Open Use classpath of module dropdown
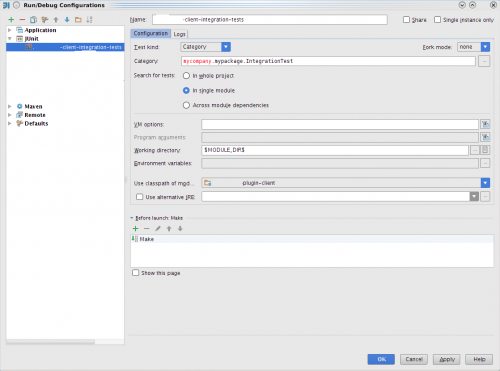The height and width of the screenshot is (371, 500). (485, 183)
